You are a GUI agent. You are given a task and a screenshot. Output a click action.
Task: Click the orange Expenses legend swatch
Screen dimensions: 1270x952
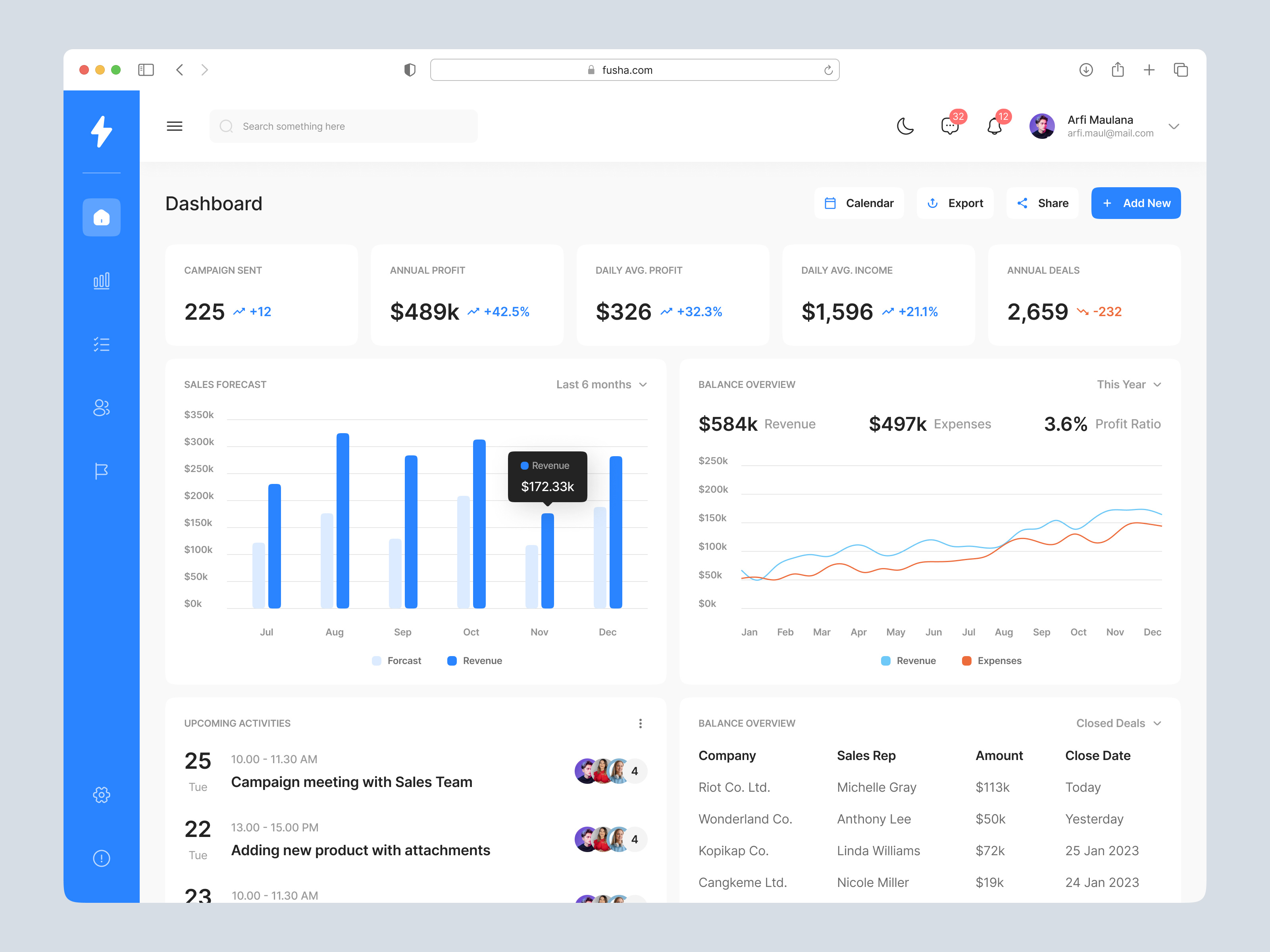click(x=967, y=660)
